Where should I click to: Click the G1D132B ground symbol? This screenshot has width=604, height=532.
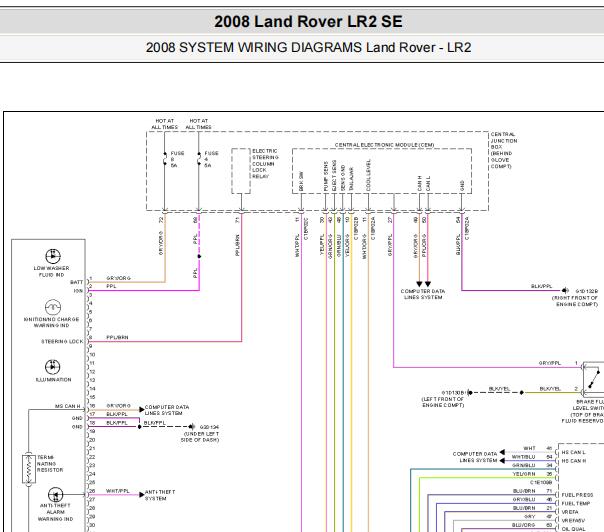tap(565, 290)
